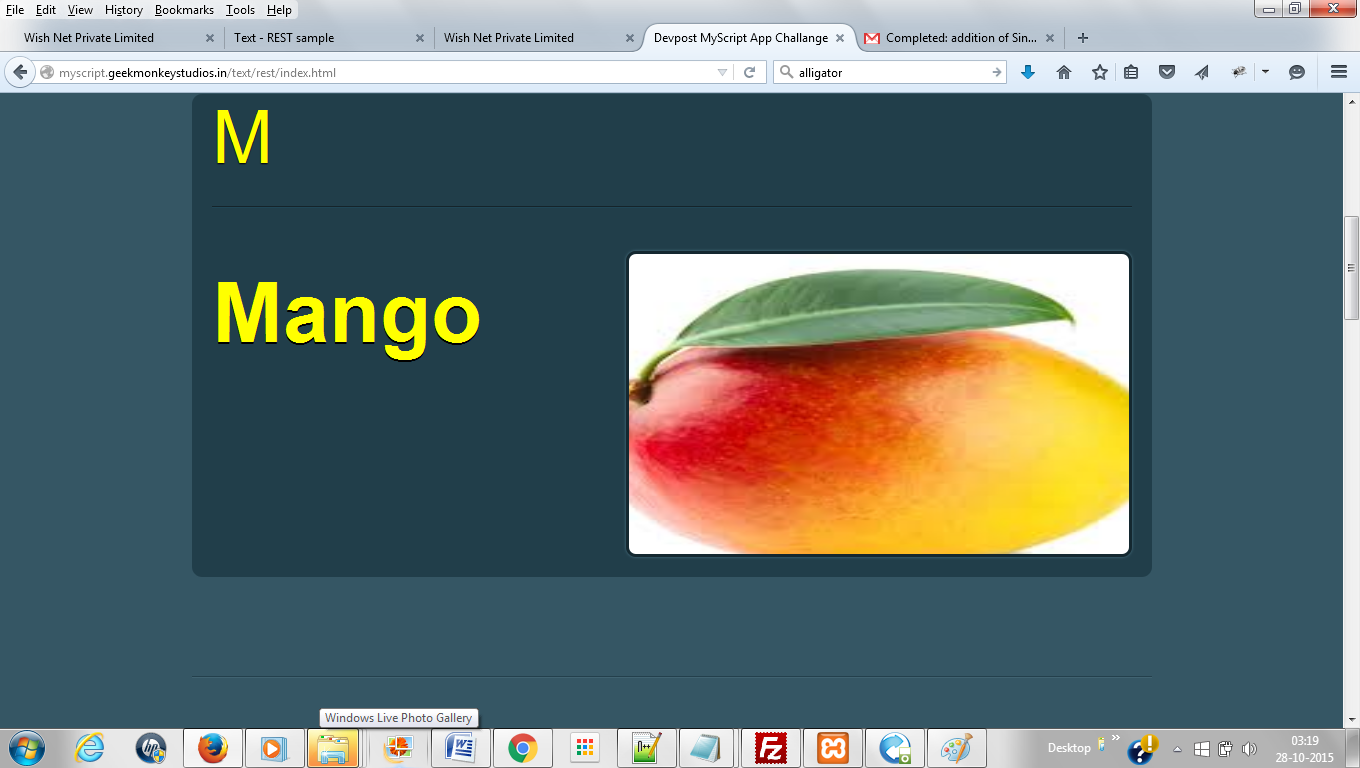Click the search magnifier icon
Viewport: 1360px width, 768px height.
[x=786, y=72]
